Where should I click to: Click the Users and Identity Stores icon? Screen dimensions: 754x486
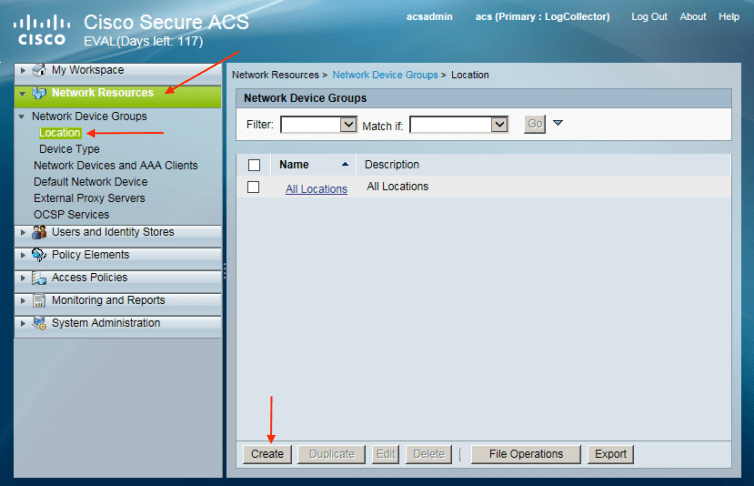(x=40, y=232)
